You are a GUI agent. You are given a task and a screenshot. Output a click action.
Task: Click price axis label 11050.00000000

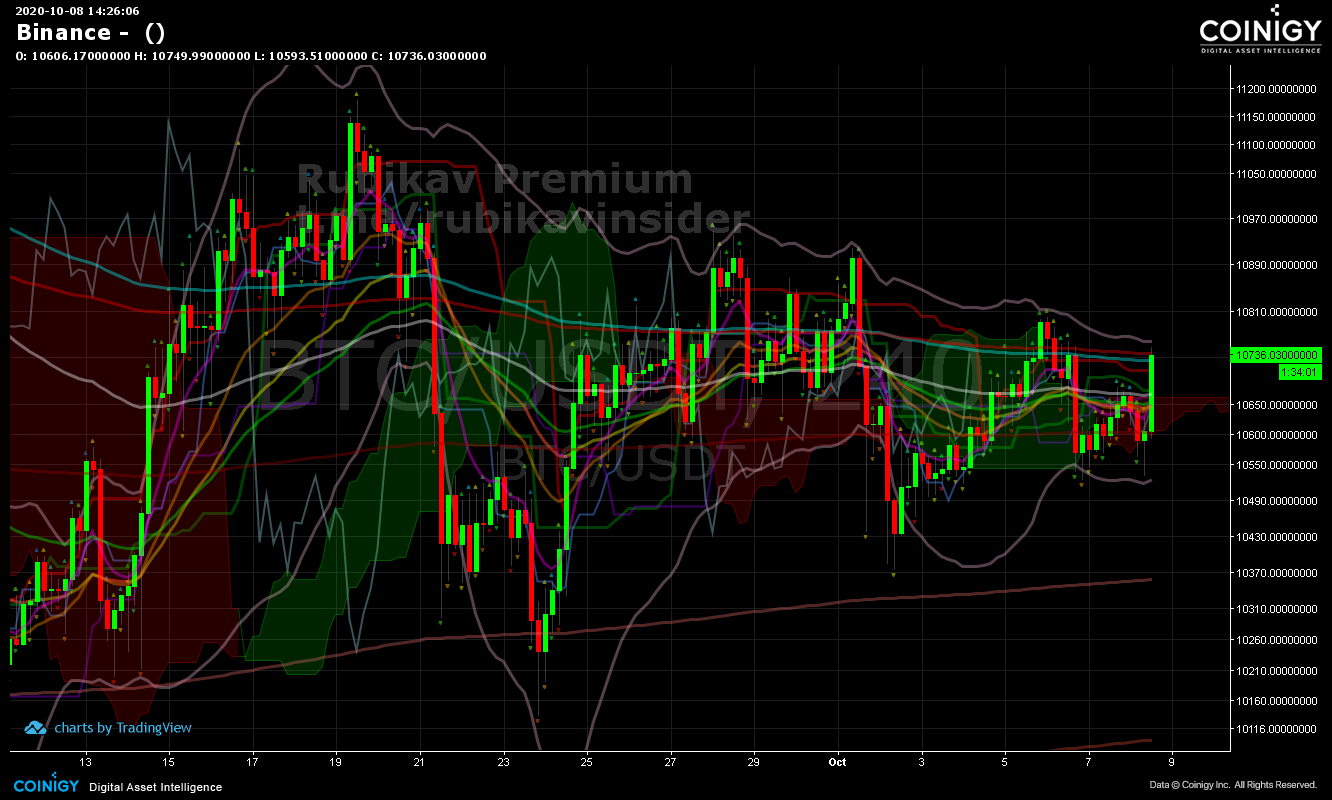coord(1276,174)
